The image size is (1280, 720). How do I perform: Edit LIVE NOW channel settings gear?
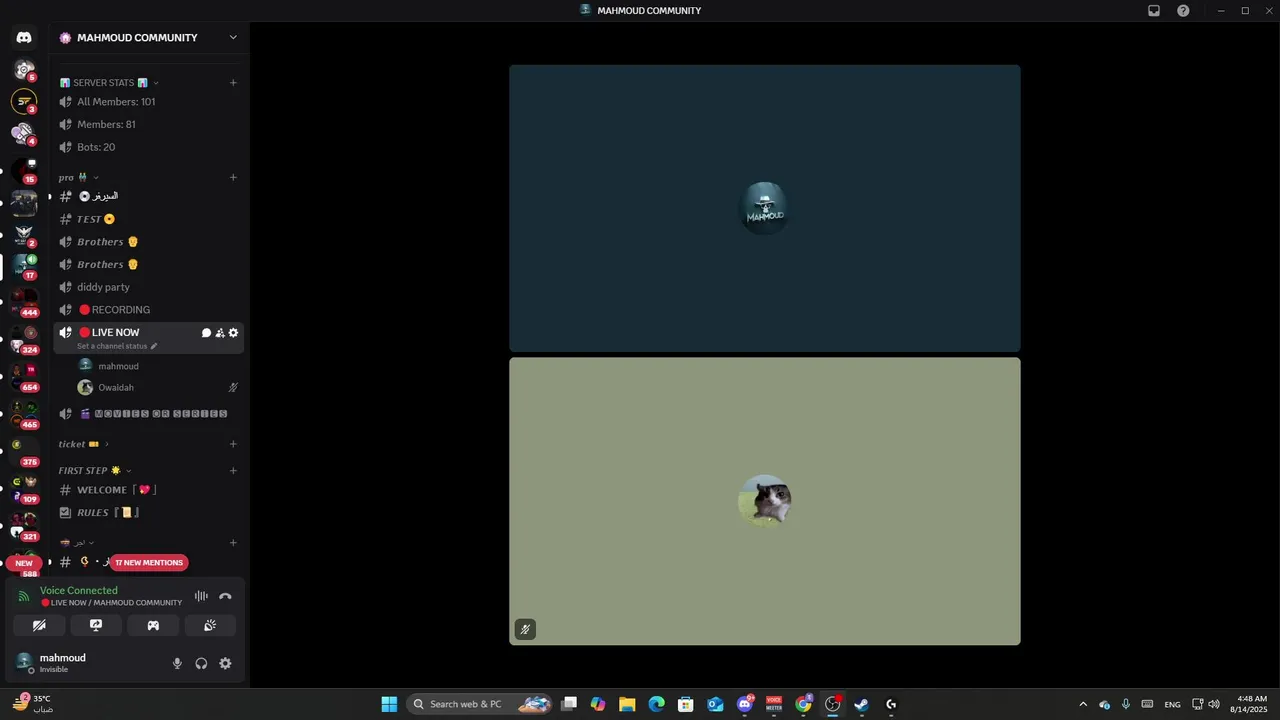pos(234,333)
